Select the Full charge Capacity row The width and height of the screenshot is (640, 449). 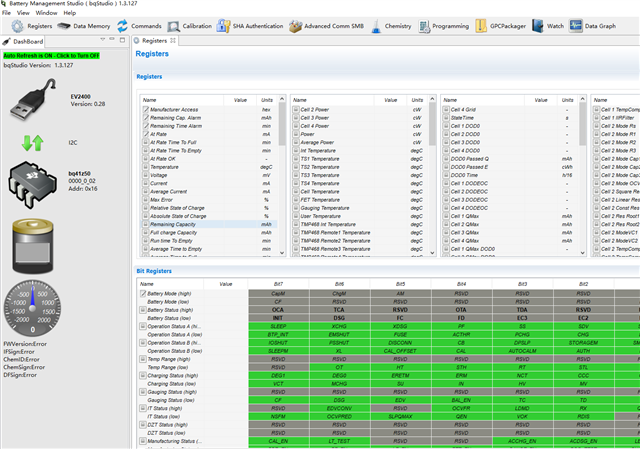tap(209, 232)
